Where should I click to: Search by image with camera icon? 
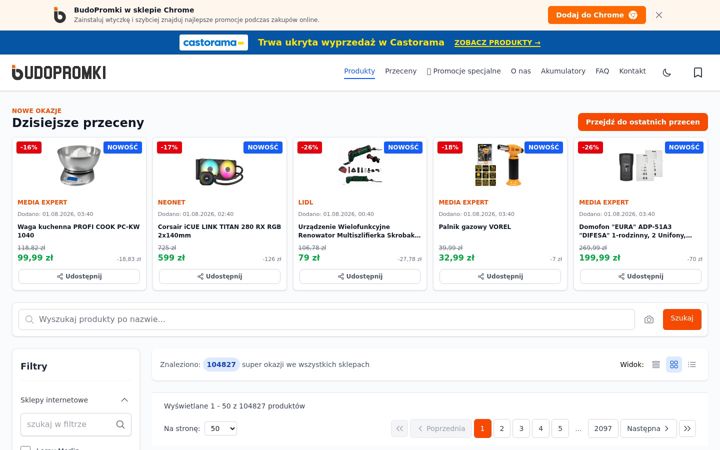click(648, 319)
